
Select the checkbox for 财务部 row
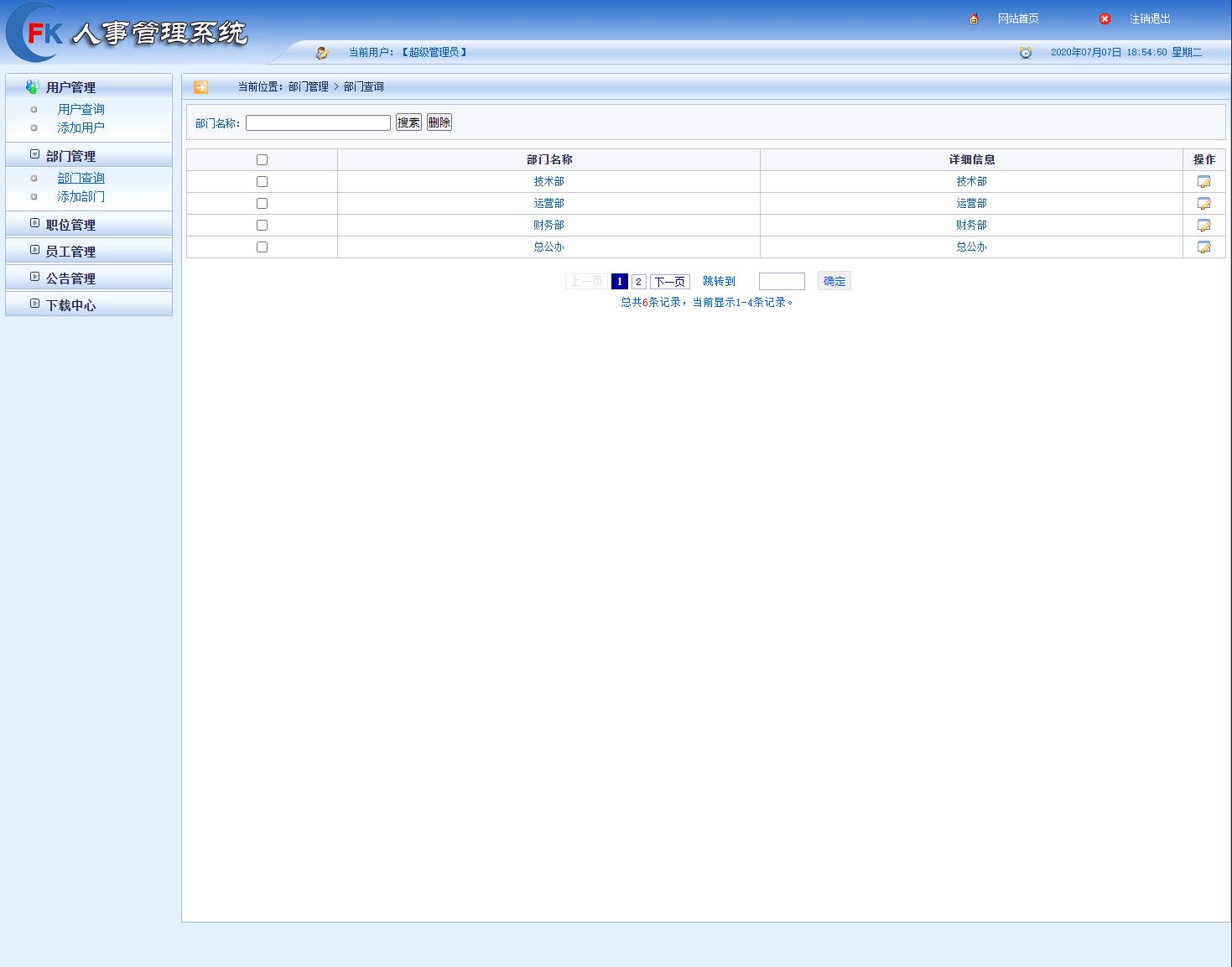coord(262,226)
